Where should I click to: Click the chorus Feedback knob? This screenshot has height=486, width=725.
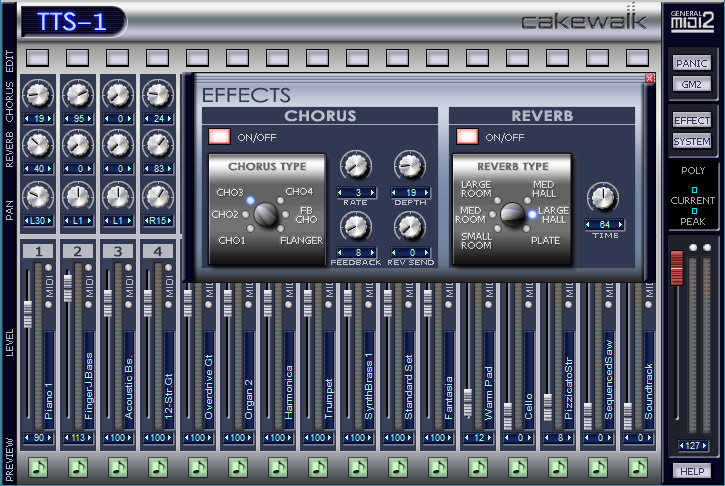point(356,227)
